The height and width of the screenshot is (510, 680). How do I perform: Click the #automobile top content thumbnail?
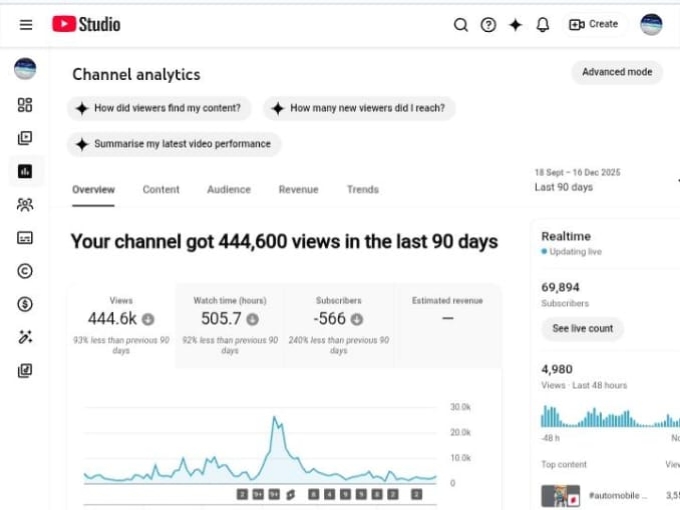point(560,495)
